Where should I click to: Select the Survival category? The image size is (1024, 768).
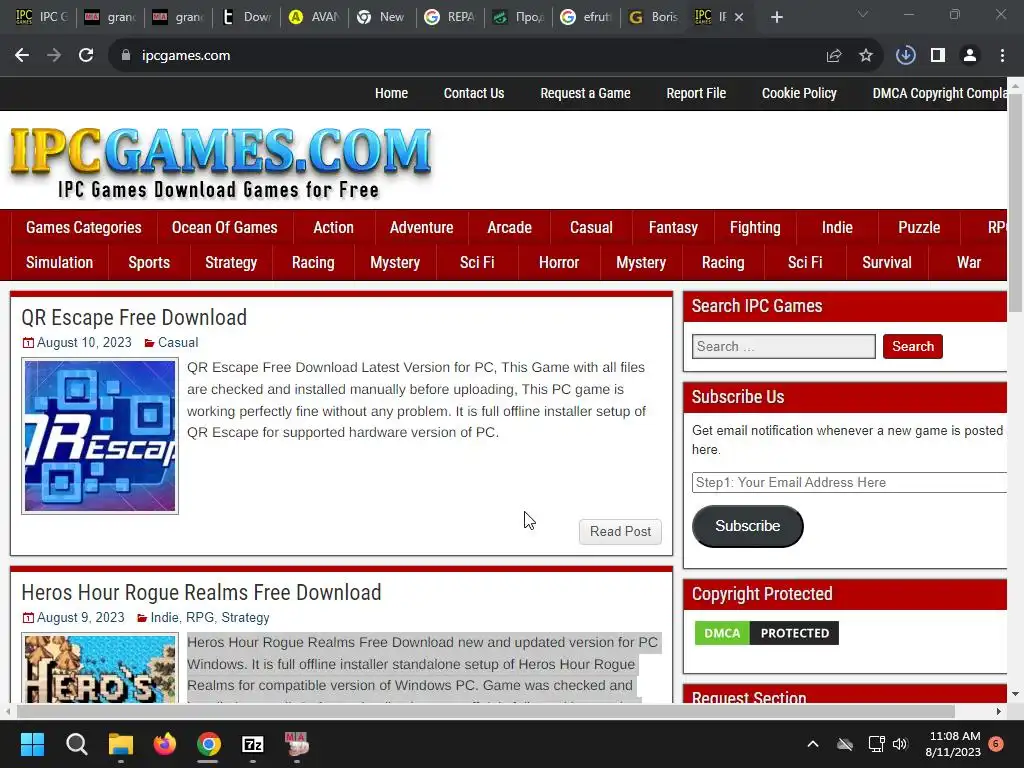887,263
